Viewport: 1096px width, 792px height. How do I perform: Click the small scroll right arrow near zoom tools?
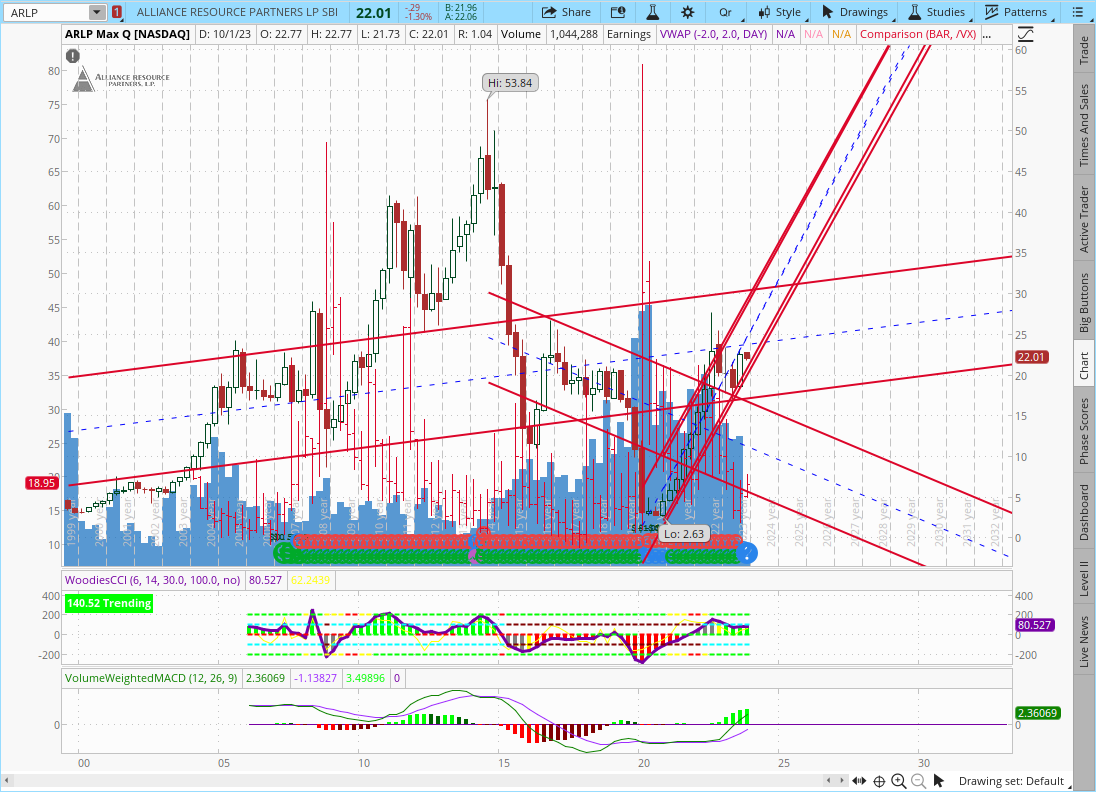[x=840, y=781]
